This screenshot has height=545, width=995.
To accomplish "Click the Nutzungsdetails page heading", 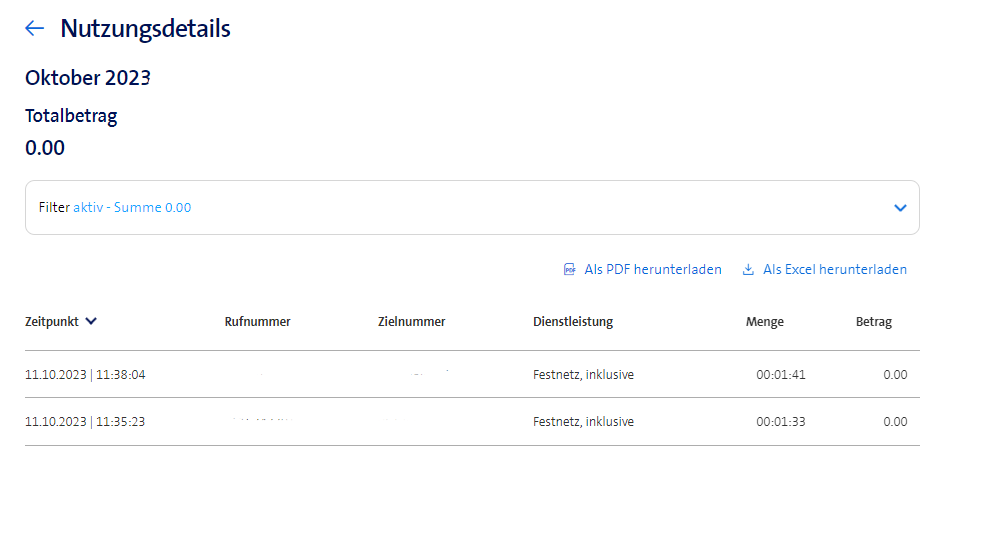I will [145, 29].
